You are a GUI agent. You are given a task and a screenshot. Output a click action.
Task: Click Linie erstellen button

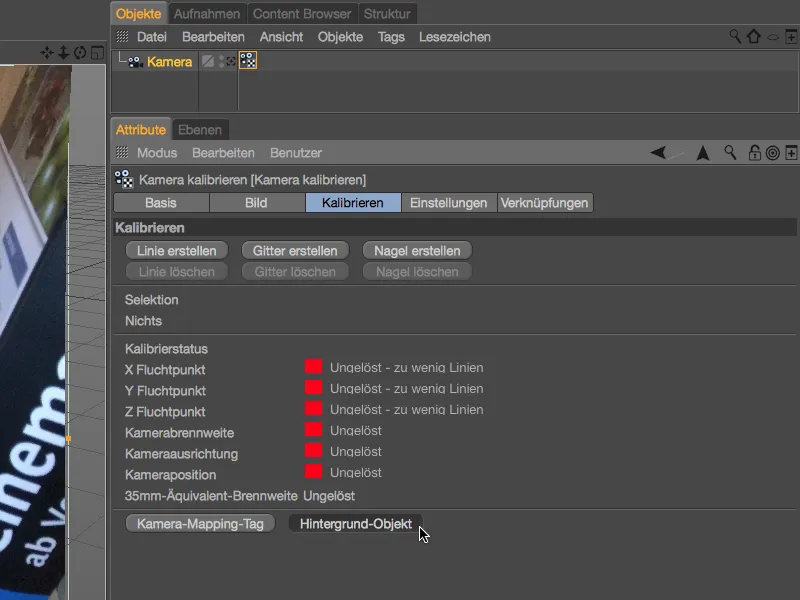(x=177, y=251)
